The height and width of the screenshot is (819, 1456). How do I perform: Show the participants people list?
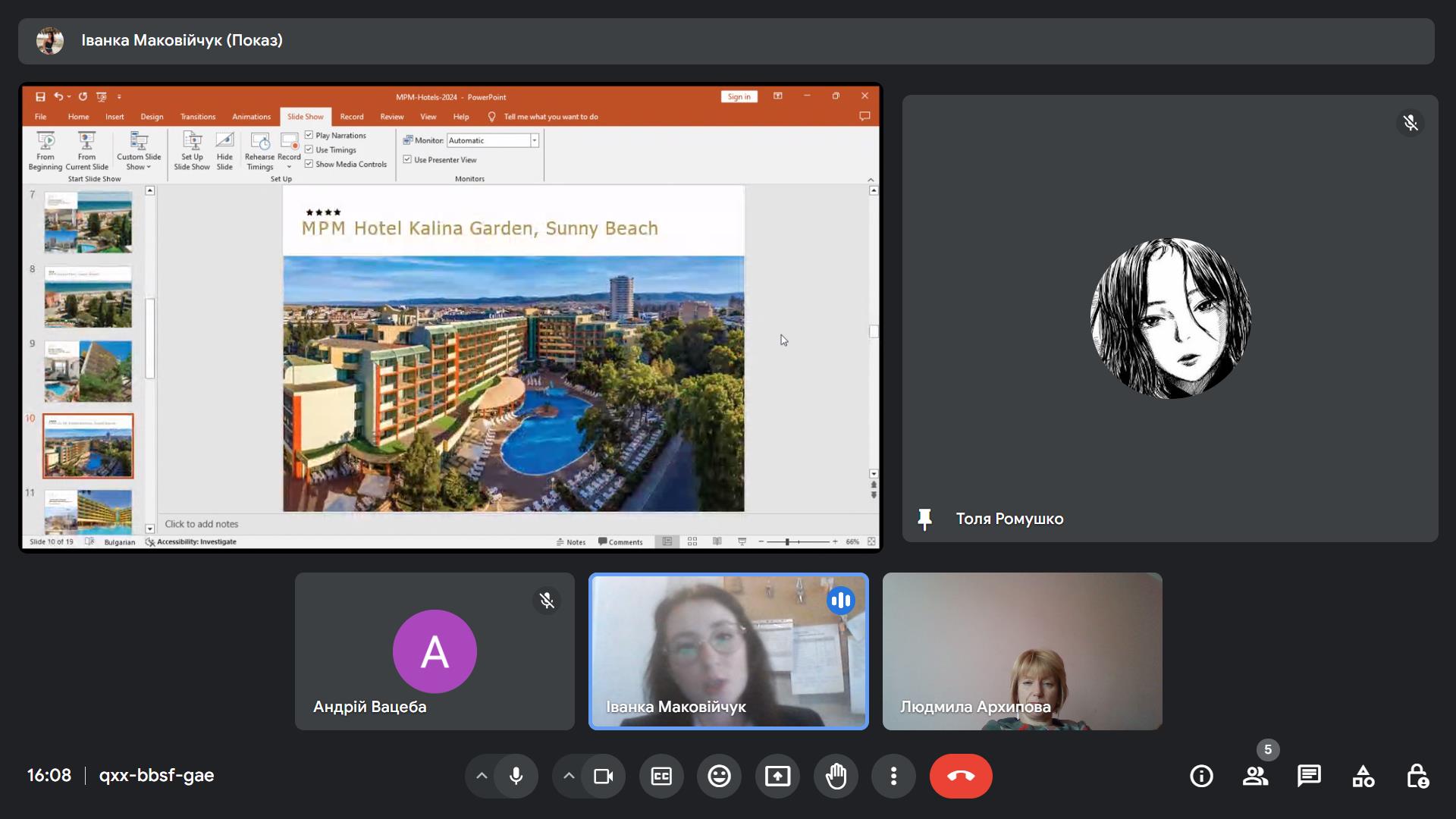coord(1255,776)
